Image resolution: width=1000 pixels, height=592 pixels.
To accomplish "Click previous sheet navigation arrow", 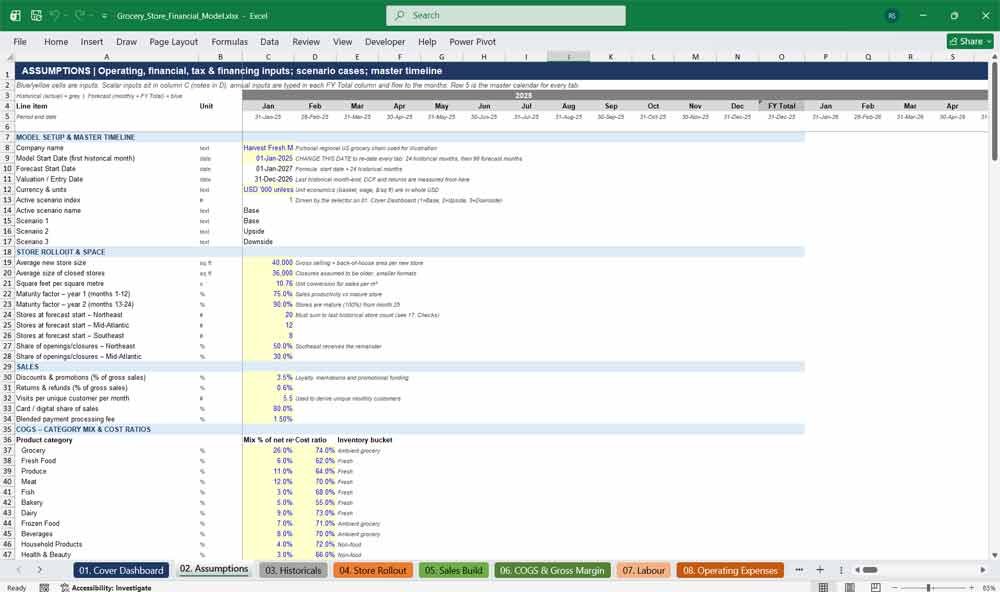I will click(x=18, y=570).
